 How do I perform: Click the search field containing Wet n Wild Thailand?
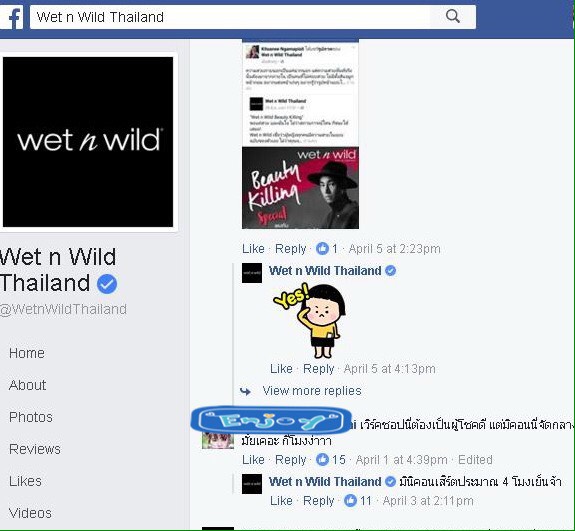(x=230, y=17)
